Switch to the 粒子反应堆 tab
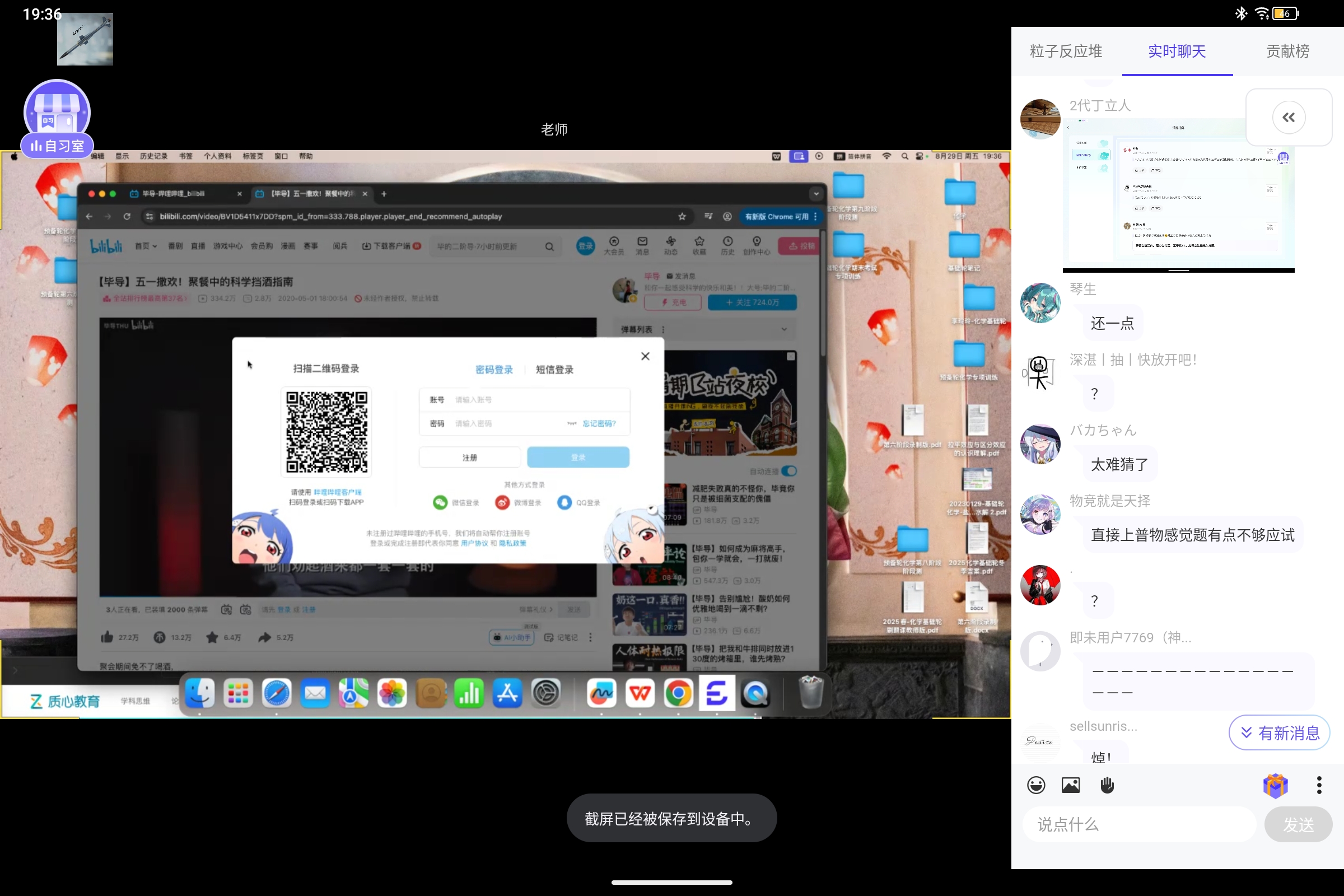The image size is (1344, 896). point(1066,52)
